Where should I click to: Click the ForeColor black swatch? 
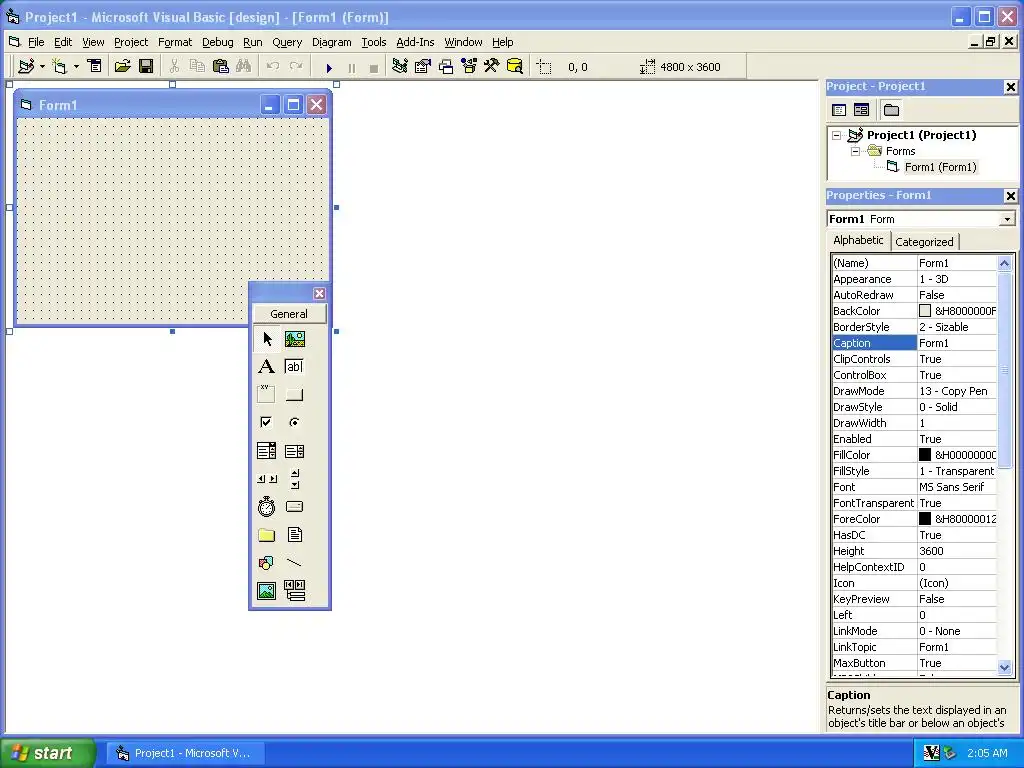pos(925,519)
